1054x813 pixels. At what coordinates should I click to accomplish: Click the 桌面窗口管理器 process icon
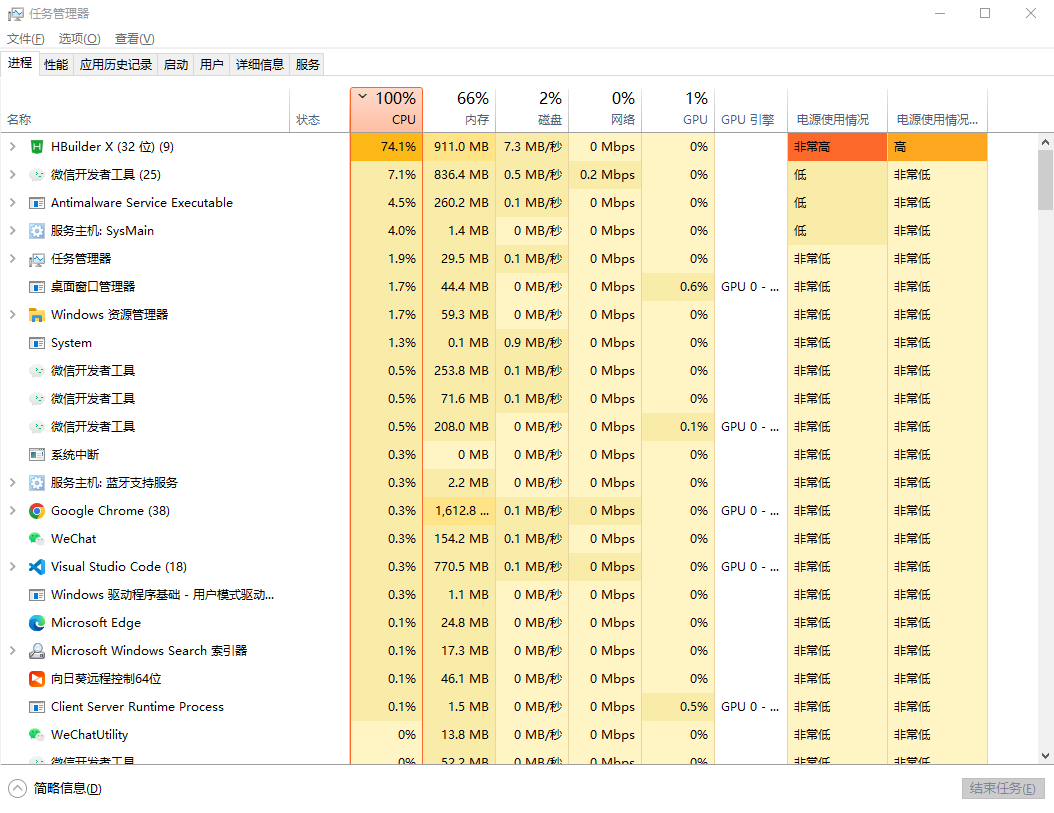coord(37,287)
